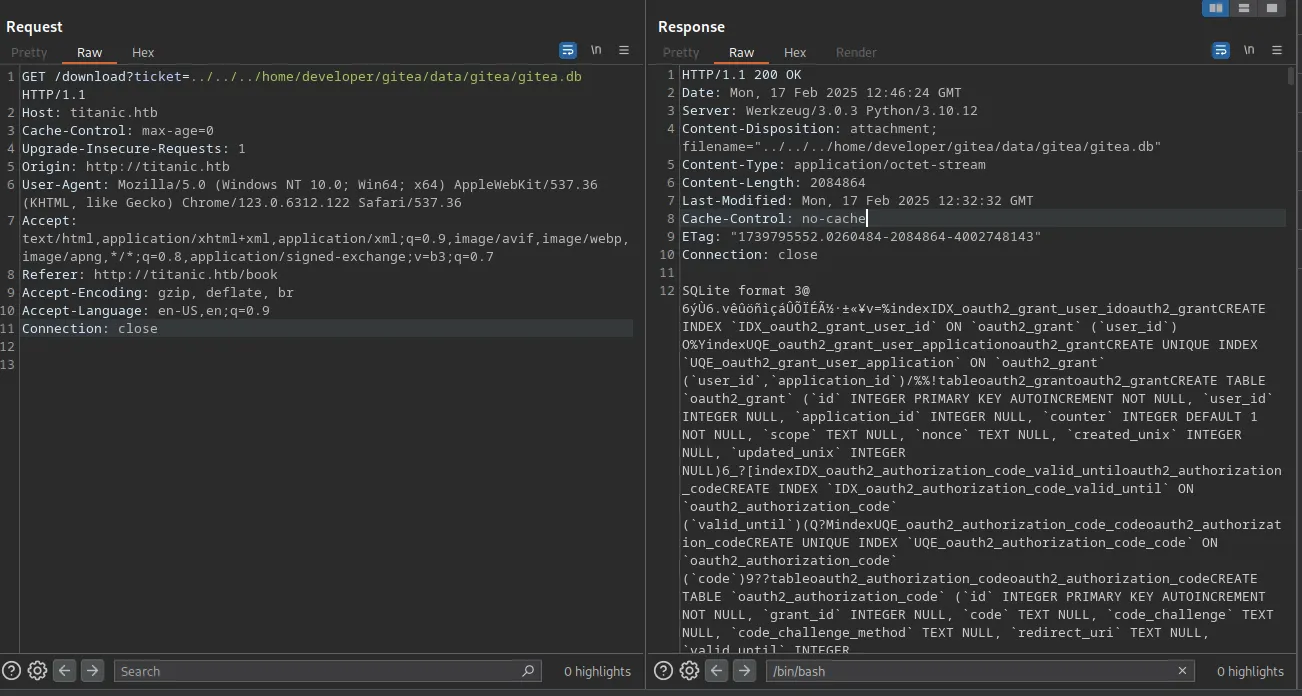
Task: Click the response Date header line
Action: [x=821, y=92]
